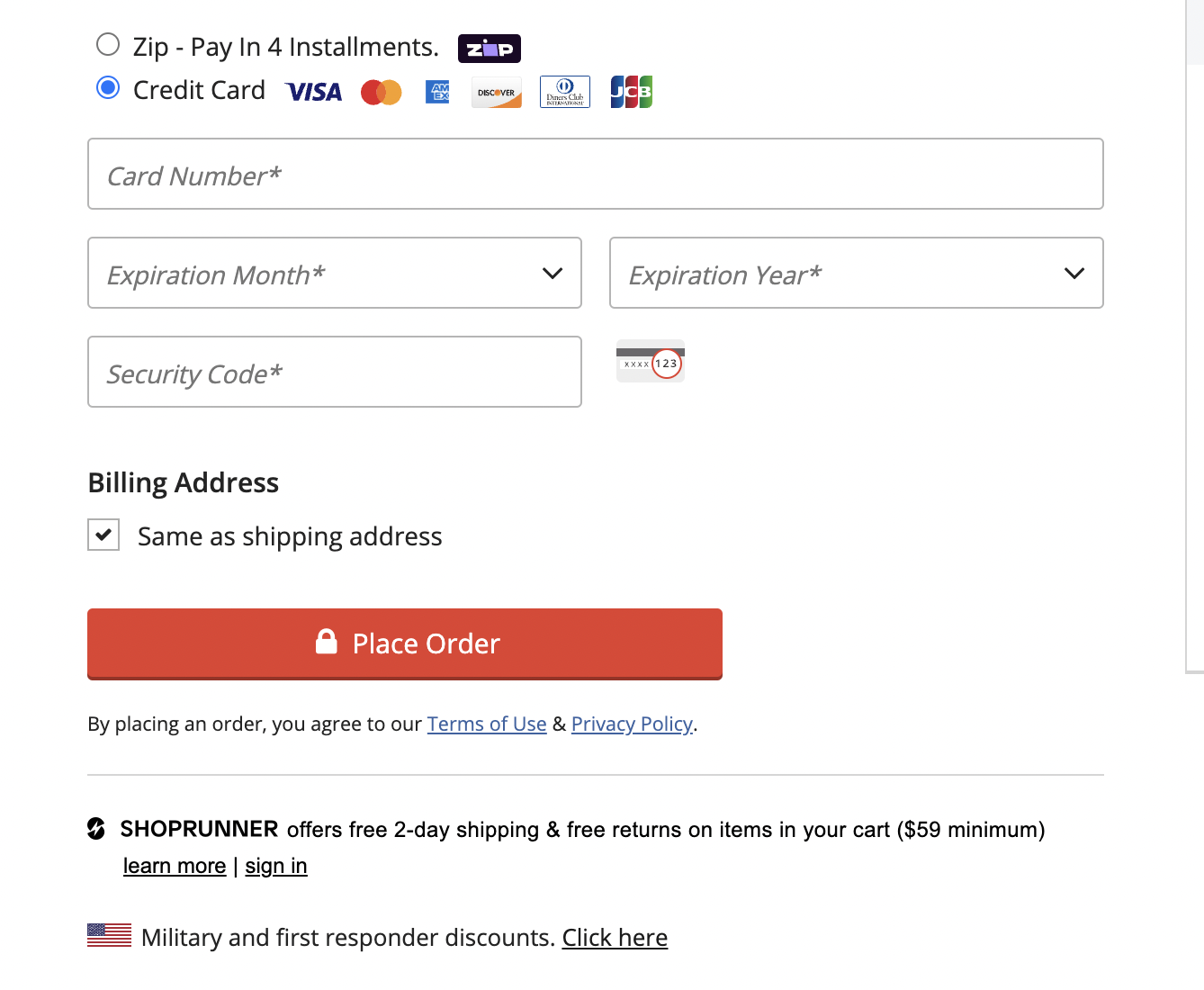Click the Visa card logo

pyautogui.click(x=313, y=92)
